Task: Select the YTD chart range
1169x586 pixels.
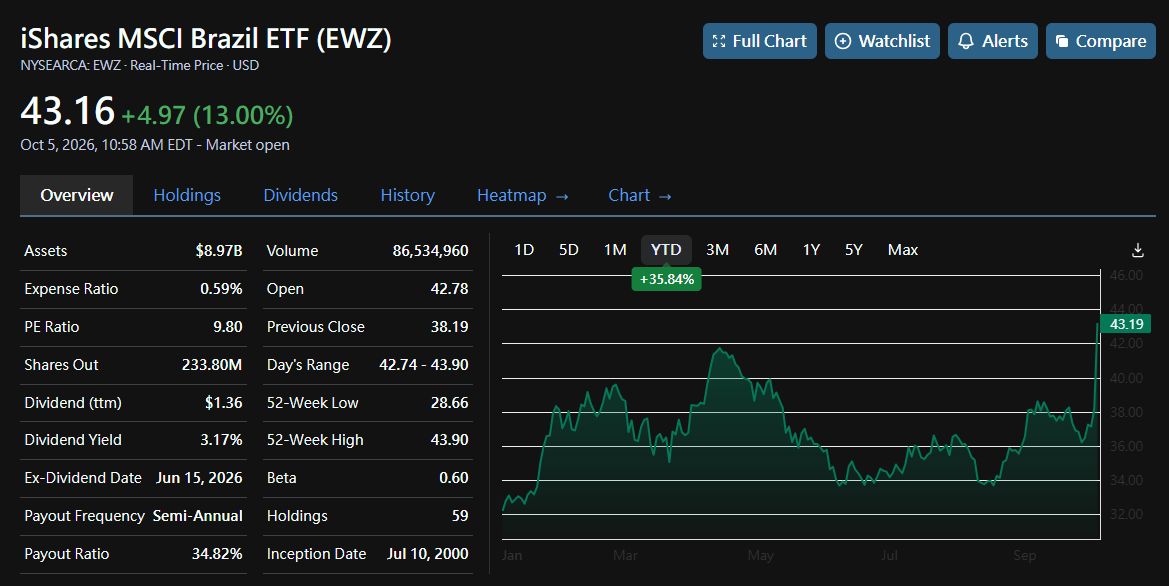Action: [x=666, y=250]
